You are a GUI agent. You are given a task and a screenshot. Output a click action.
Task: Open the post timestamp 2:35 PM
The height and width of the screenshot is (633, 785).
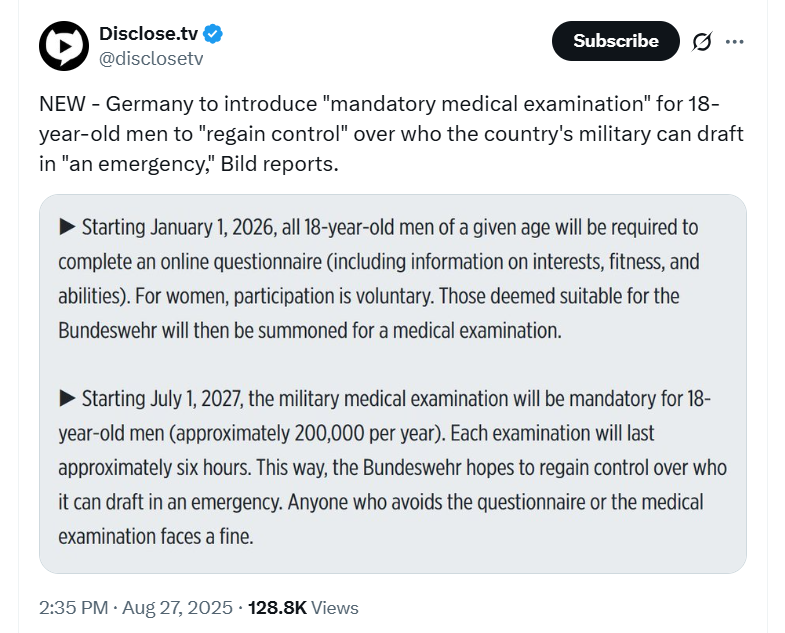tap(74, 607)
